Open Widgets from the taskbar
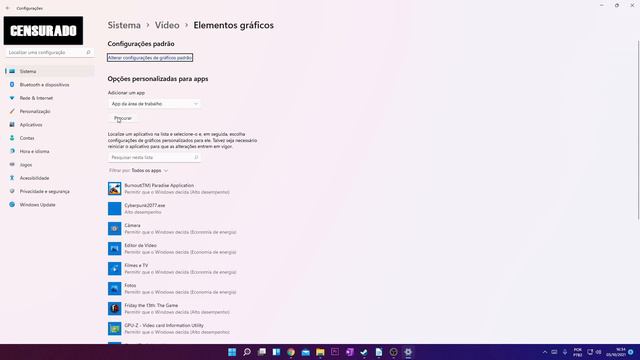The height and width of the screenshot is (360, 640). pos(276,352)
